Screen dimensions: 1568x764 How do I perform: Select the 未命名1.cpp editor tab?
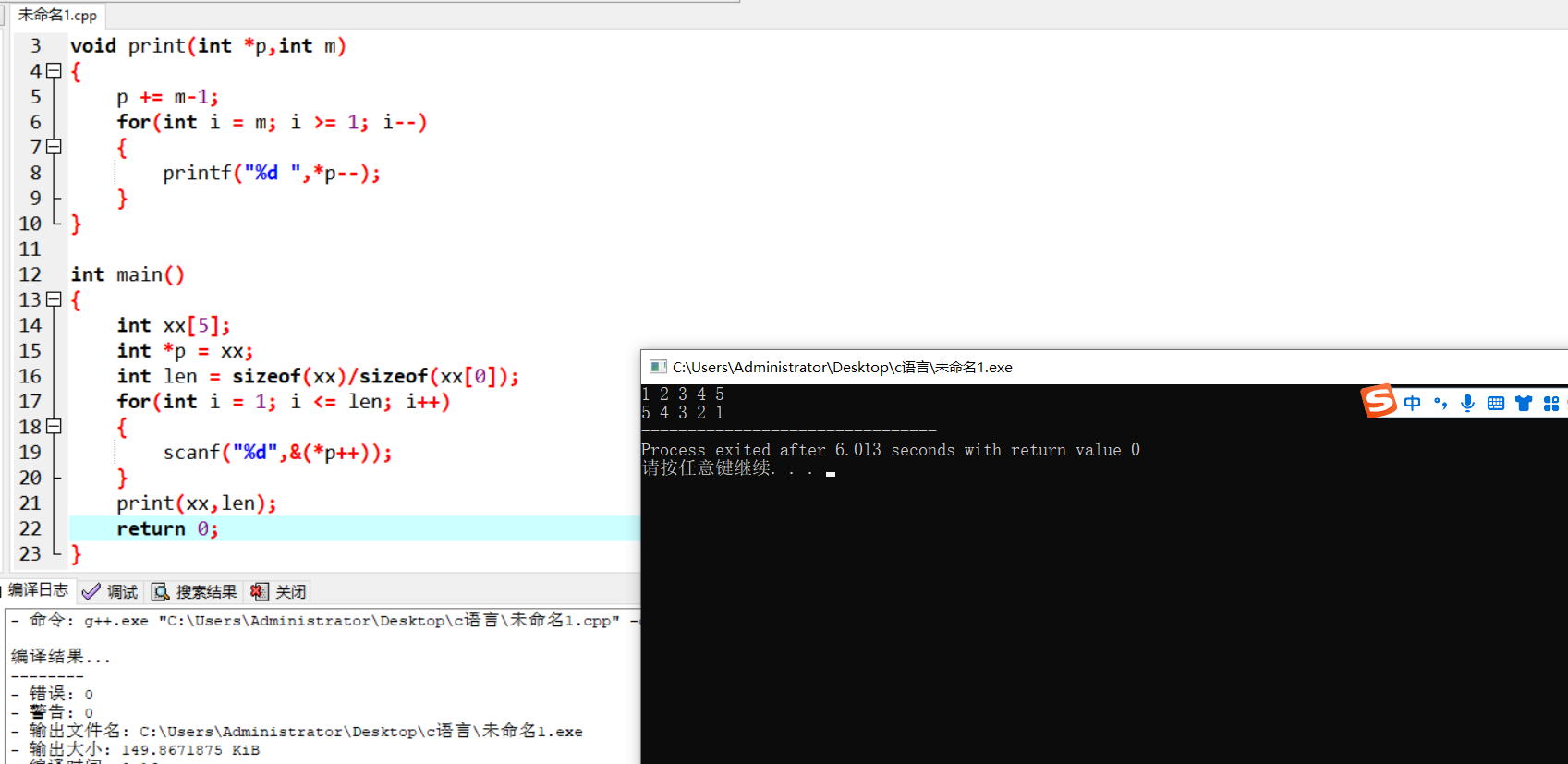pyautogui.click(x=57, y=15)
